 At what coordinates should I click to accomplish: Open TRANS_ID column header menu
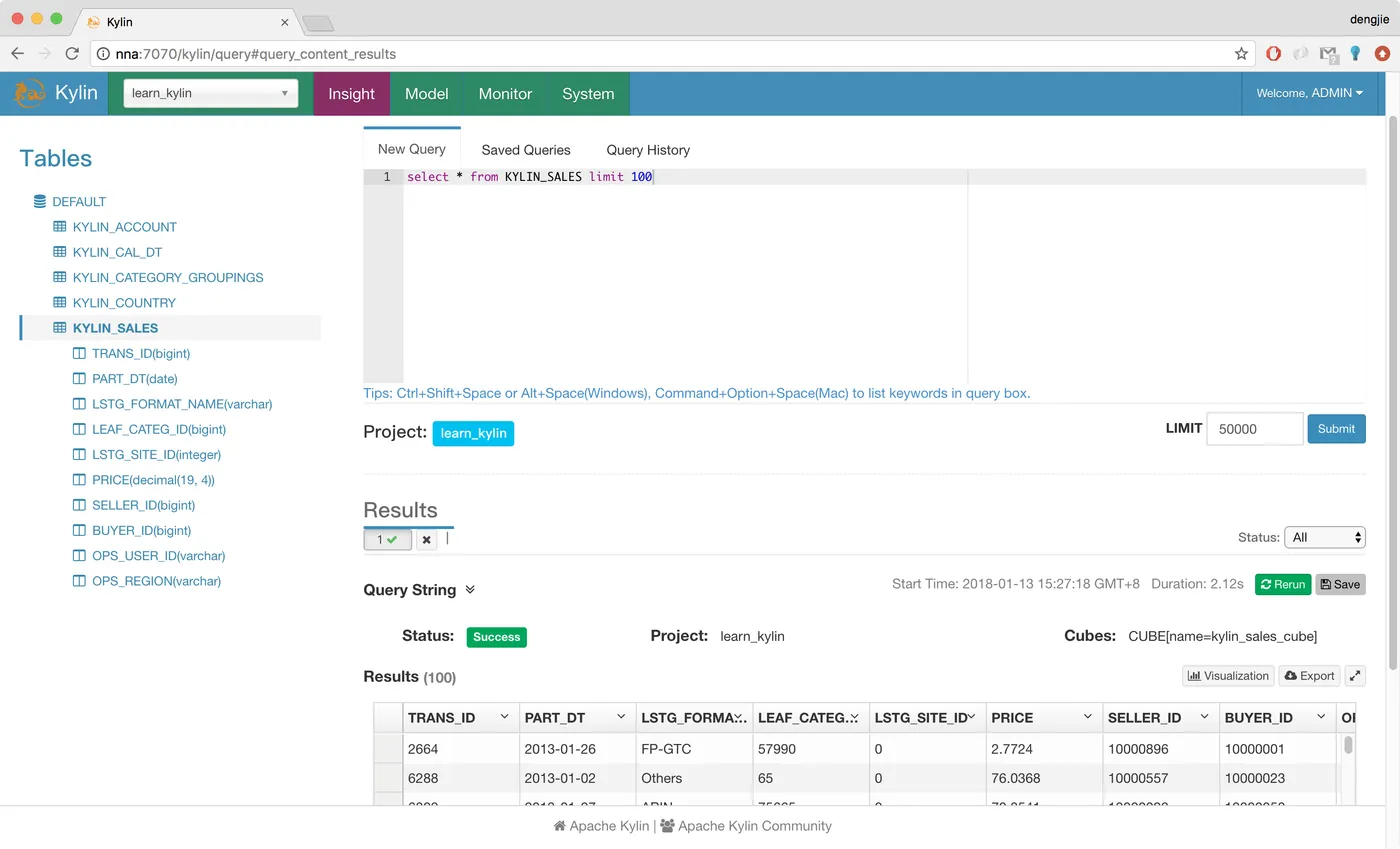click(504, 717)
